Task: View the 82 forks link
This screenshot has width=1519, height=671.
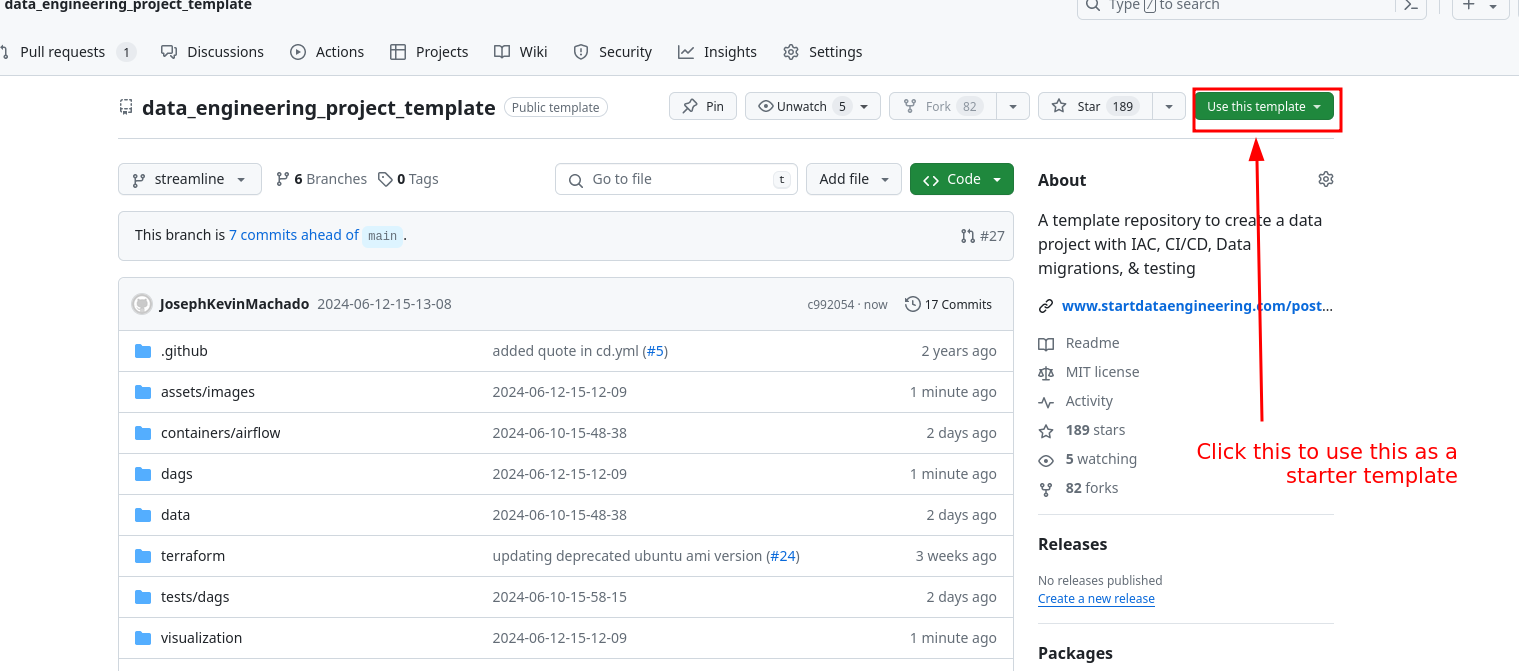Action: [x=1092, y=488]
